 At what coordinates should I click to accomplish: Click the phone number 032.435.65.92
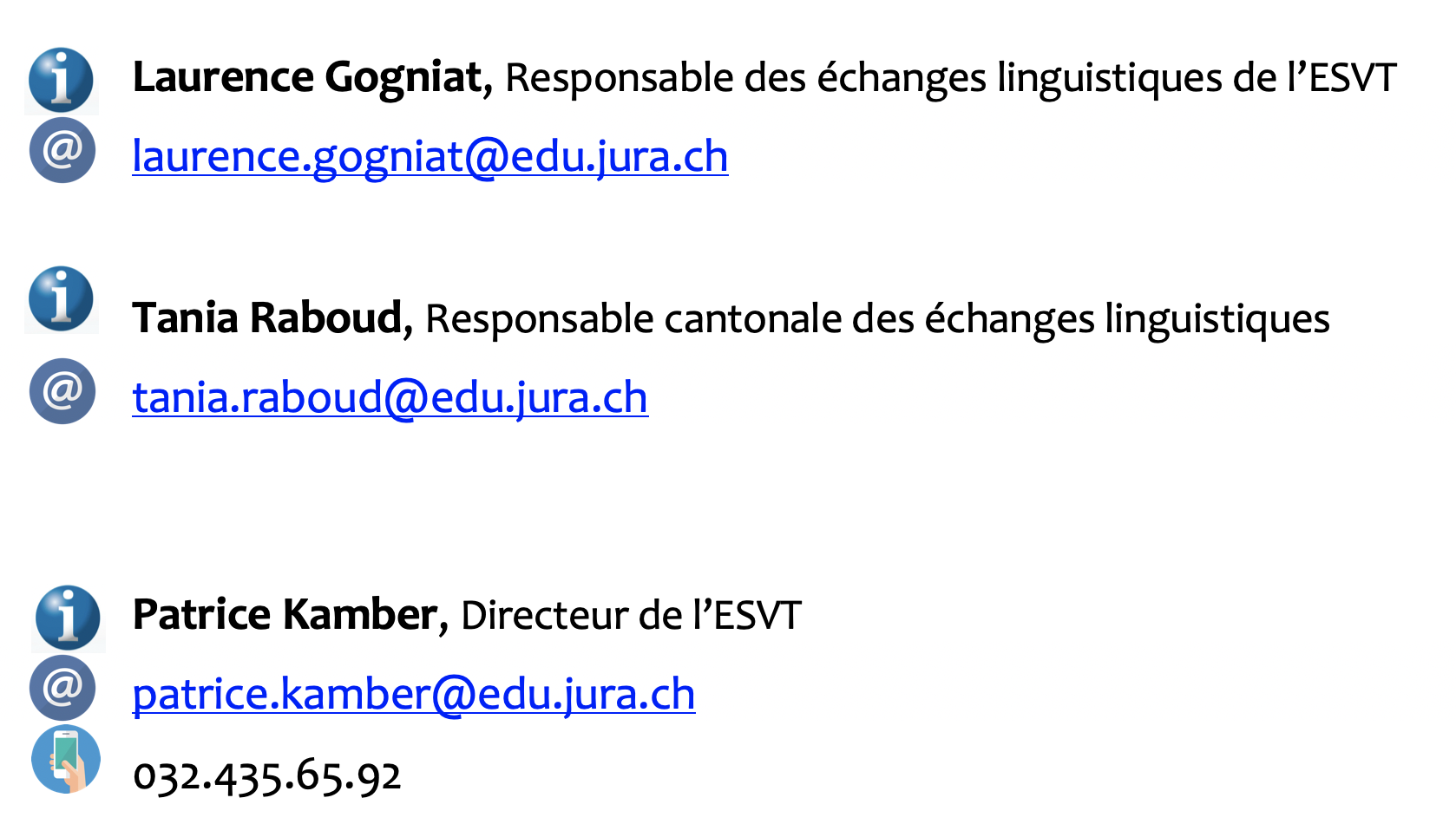tap(266, 775)
